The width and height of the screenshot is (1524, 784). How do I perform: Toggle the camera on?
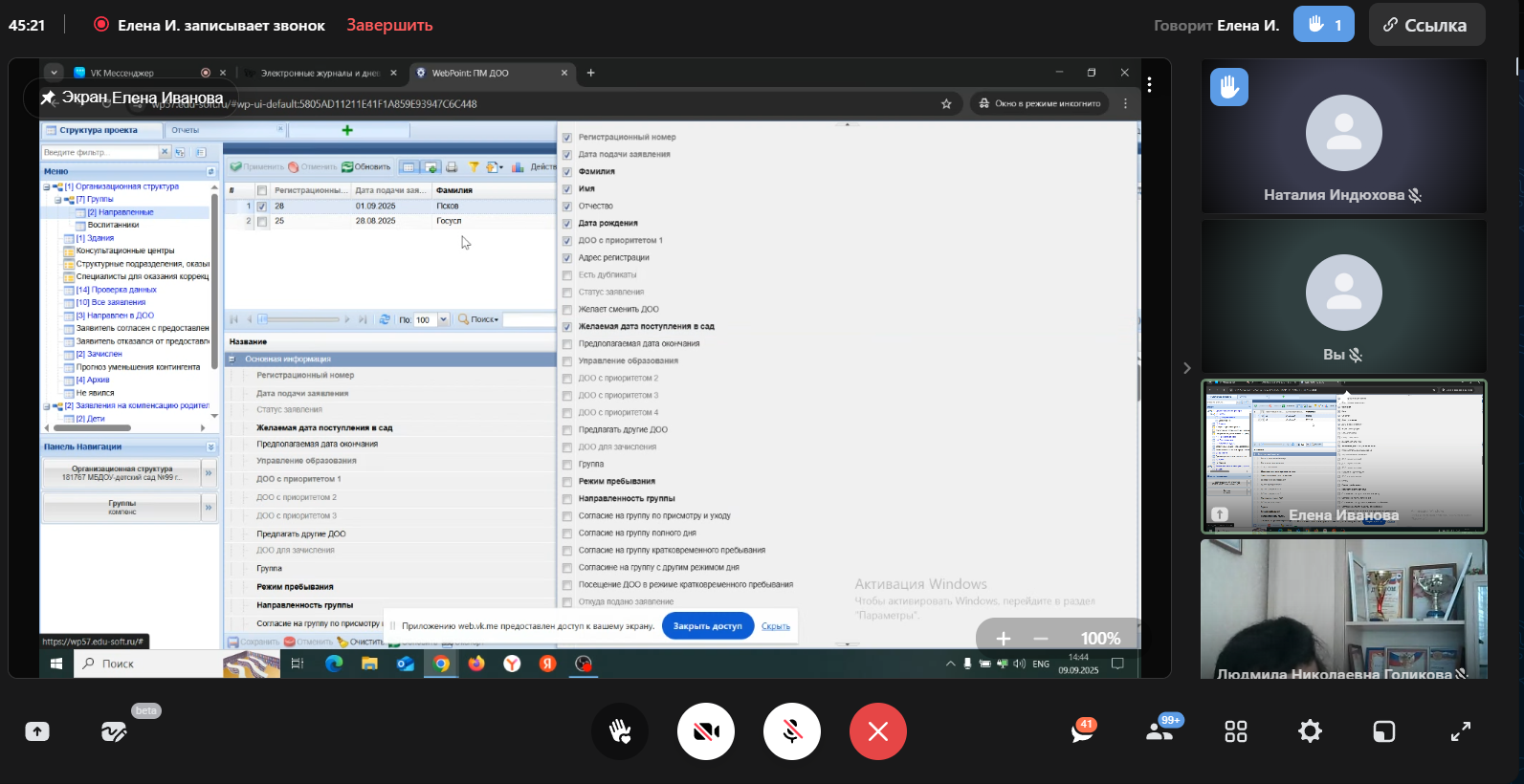point(706,731)
